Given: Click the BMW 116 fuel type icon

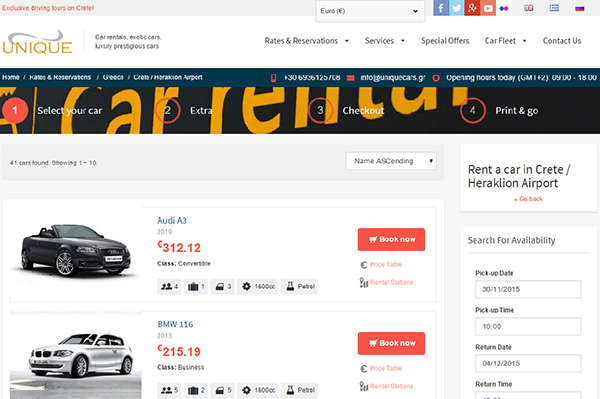Looking at the screenshot, I should pyautogui.click(x=290, y=390).
